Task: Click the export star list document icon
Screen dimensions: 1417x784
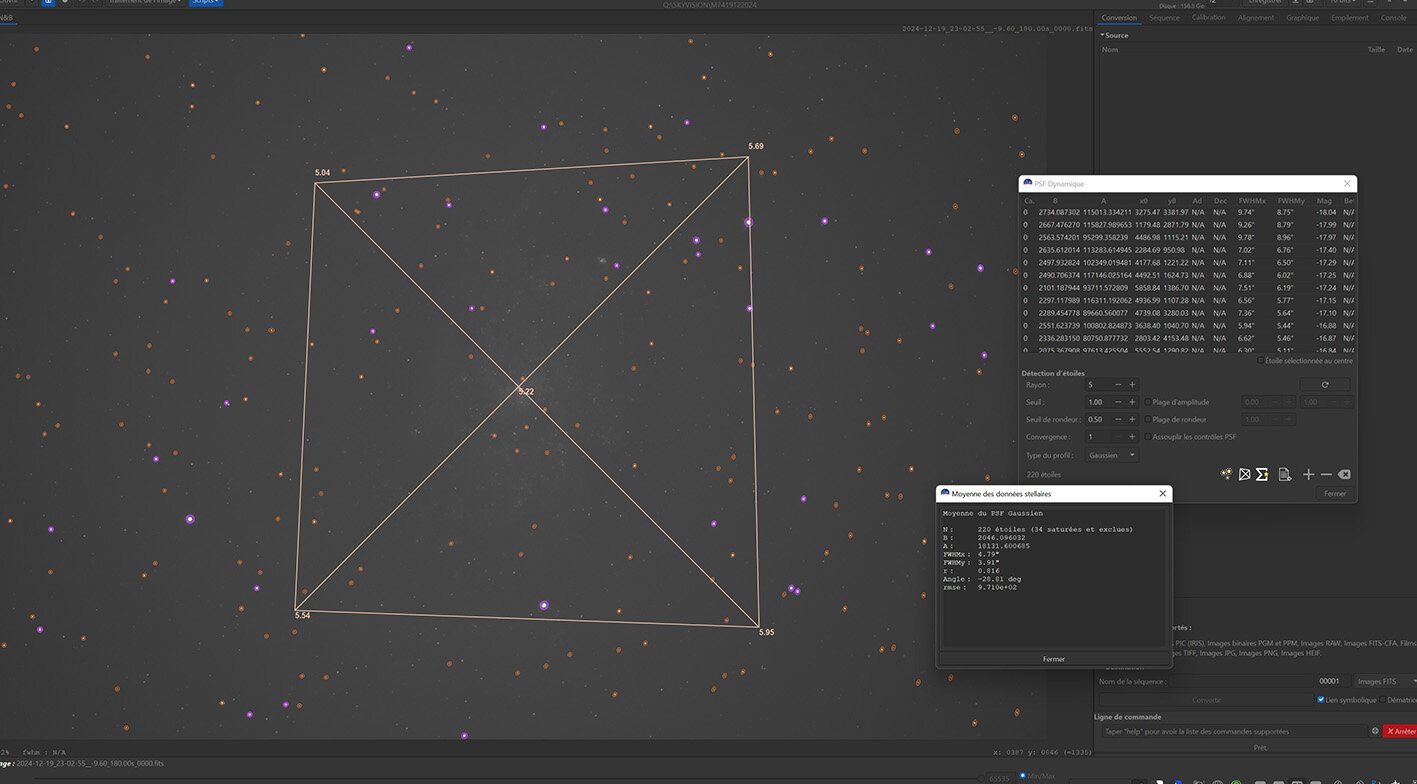Action: pyautogui.click(x=1285, y=474)
